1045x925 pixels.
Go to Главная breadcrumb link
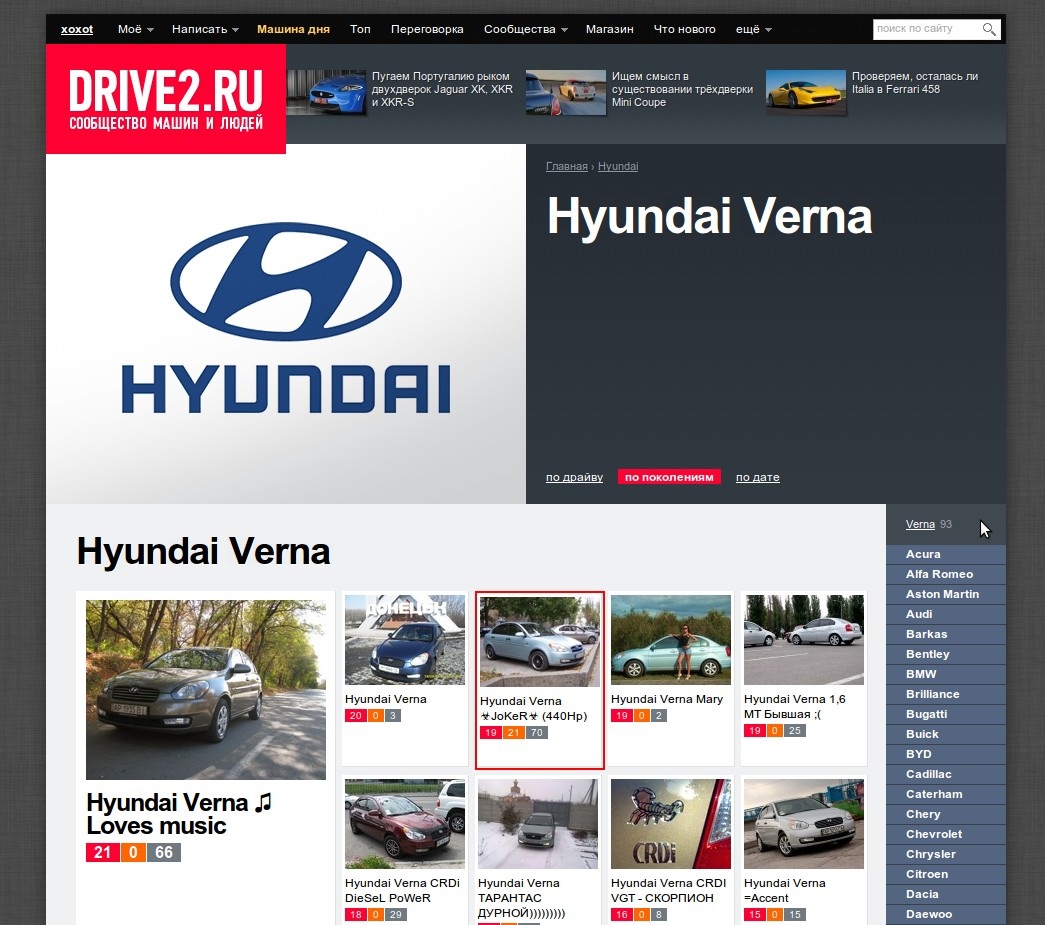(566, 167)
